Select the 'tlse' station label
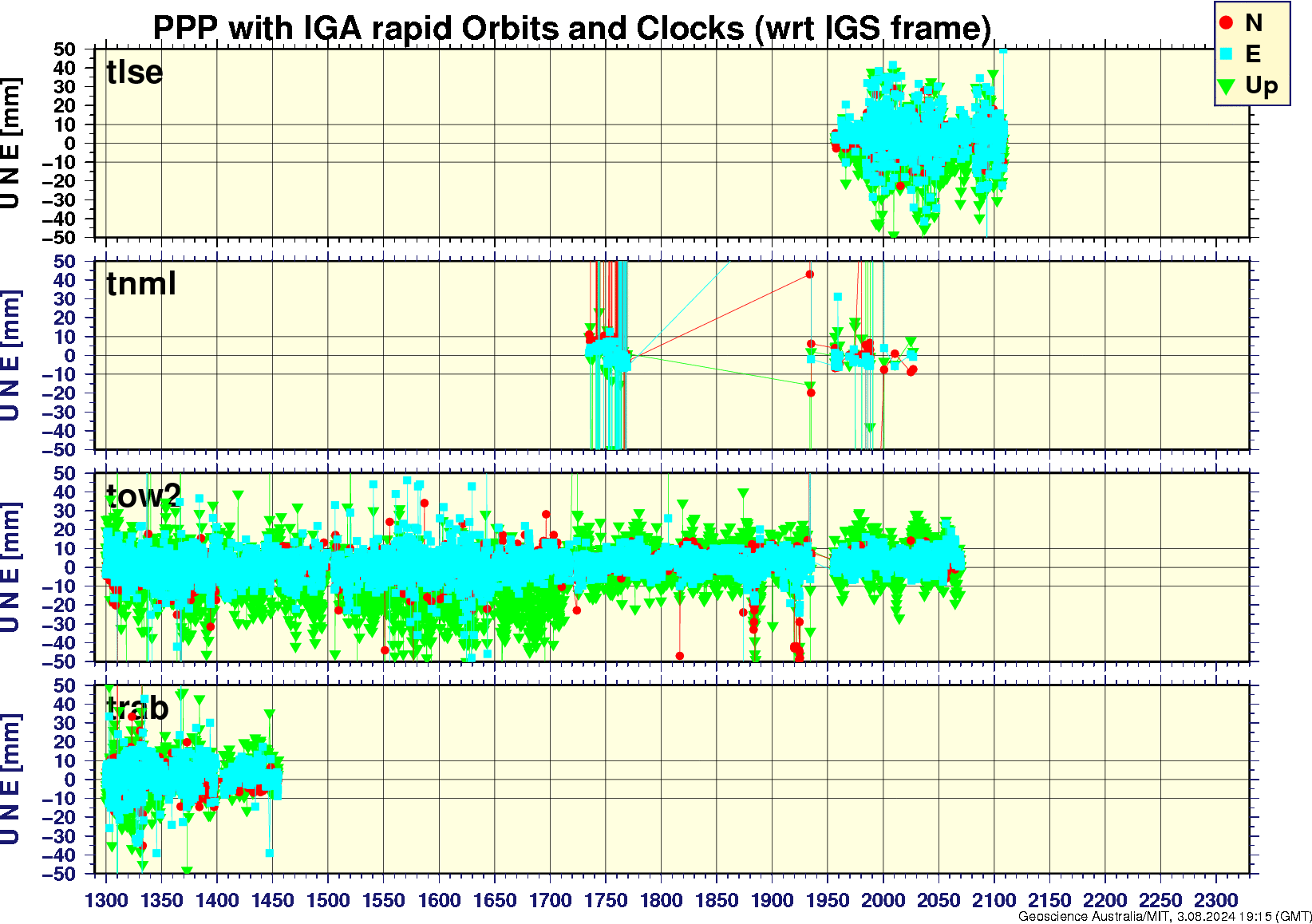This screenshot has width=1312, height=924. click(x=134, y=72)
